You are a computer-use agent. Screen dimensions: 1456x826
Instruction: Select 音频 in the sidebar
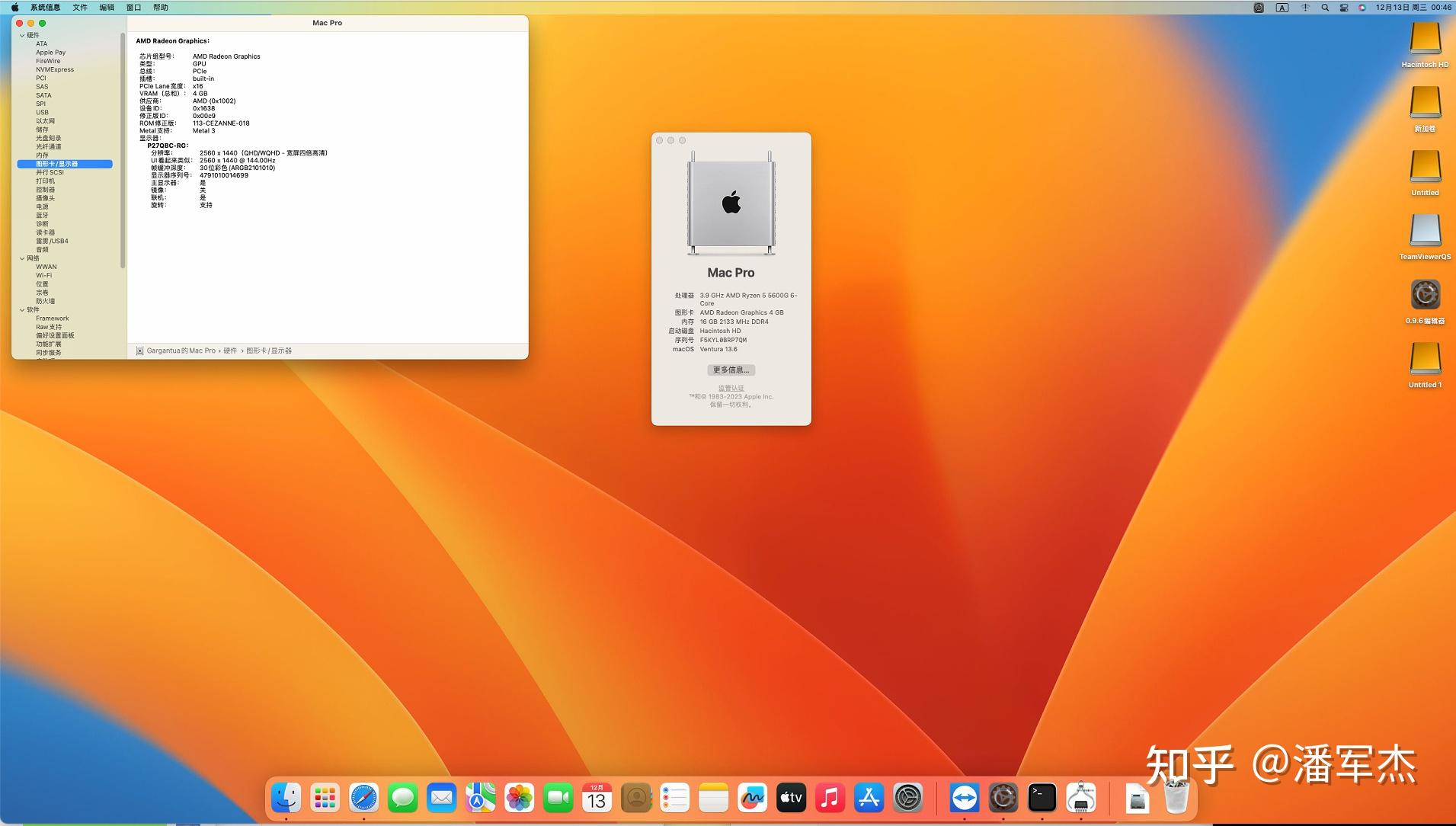tap(42, 250)
